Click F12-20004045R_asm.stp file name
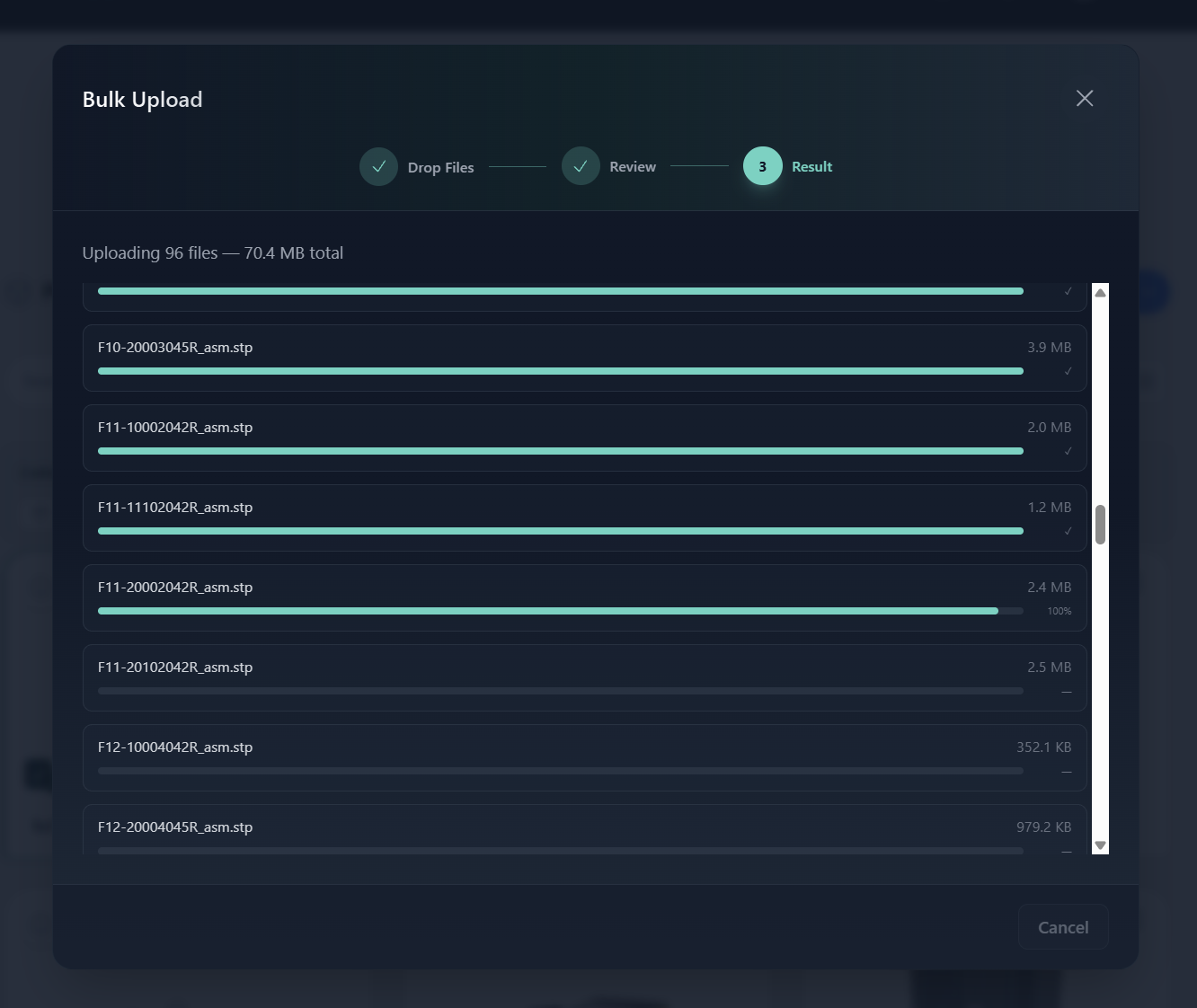This screenshot has width=1197, height=1008. point(175,827)
